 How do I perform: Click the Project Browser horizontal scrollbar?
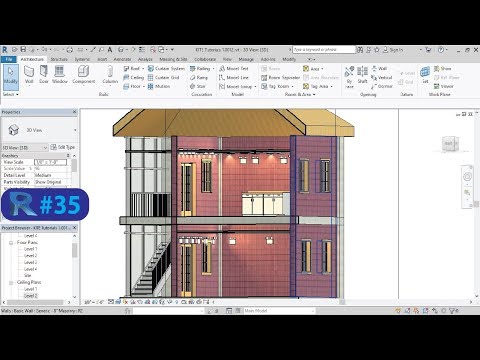click(x=35, y=302)
